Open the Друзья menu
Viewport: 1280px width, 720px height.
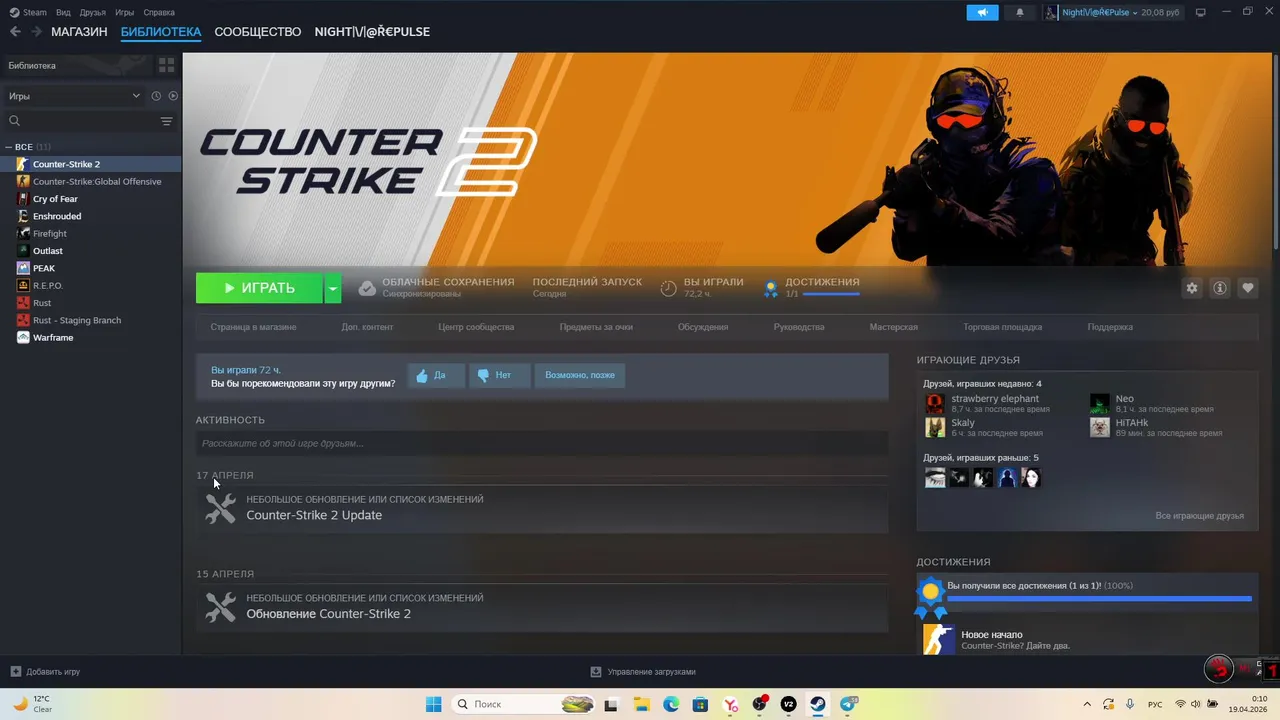pos(93,12)
